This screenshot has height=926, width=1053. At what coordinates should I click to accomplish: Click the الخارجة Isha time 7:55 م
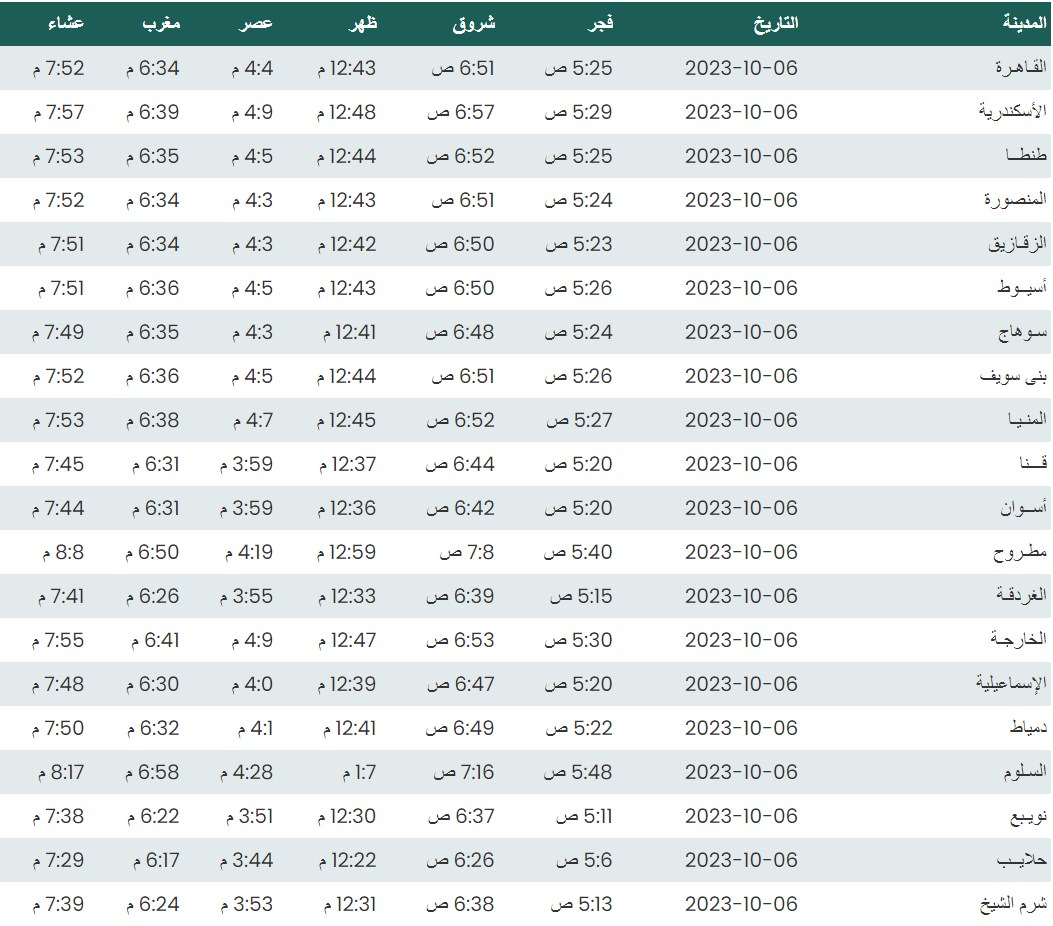pyautogui.click(x=58, y=640)
